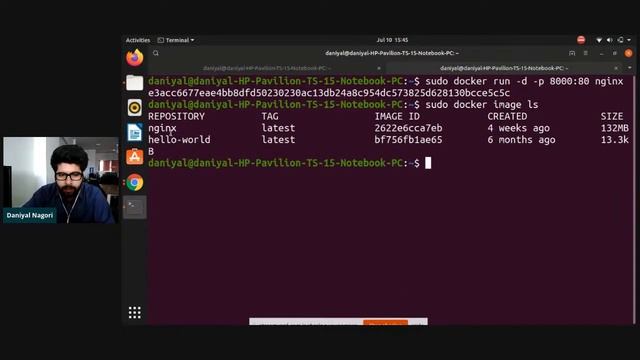Show applications grid in the dock

click(x=135, y=313)
